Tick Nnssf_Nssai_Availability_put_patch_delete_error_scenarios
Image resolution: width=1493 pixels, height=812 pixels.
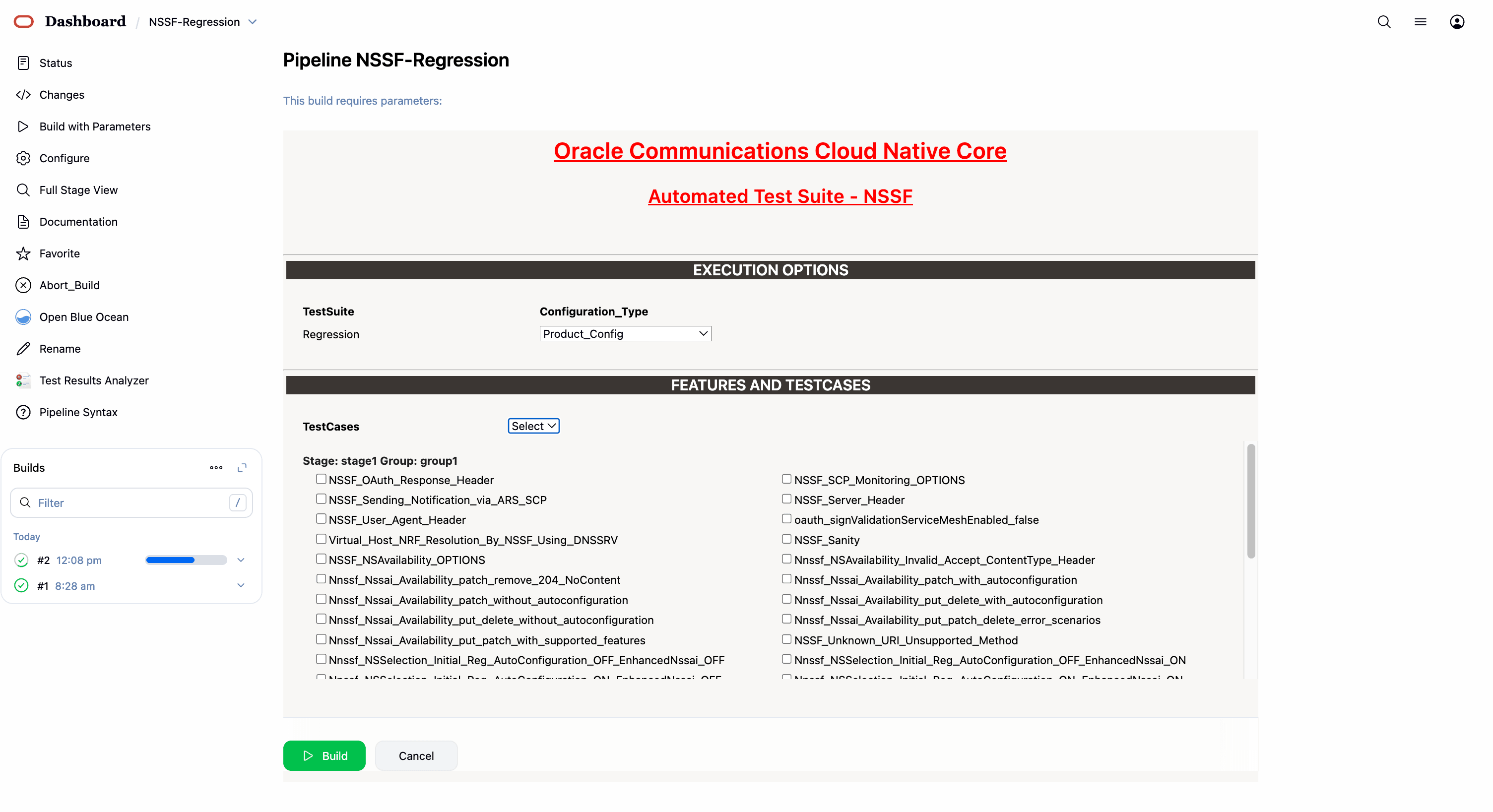(786, 619)
